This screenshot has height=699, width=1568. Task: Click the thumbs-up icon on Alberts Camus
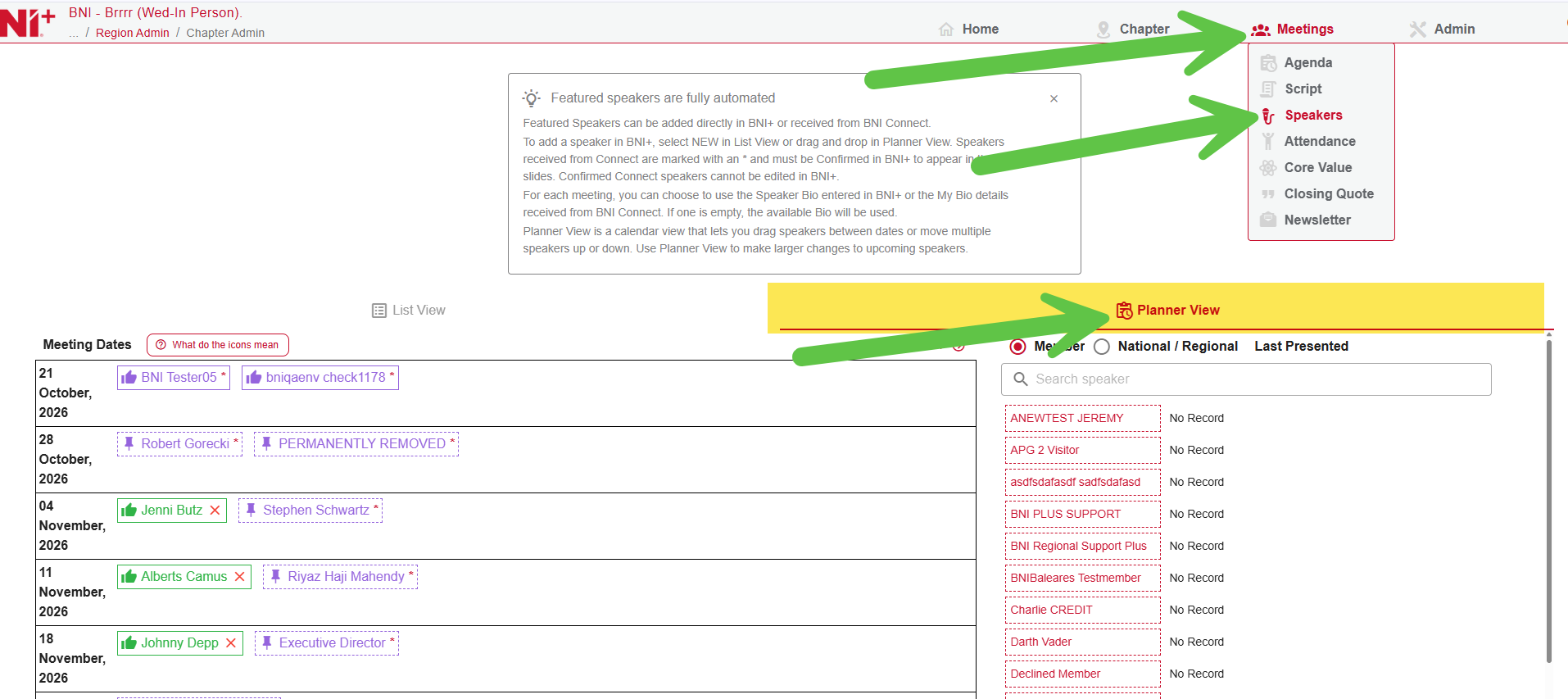pos(129,577)
